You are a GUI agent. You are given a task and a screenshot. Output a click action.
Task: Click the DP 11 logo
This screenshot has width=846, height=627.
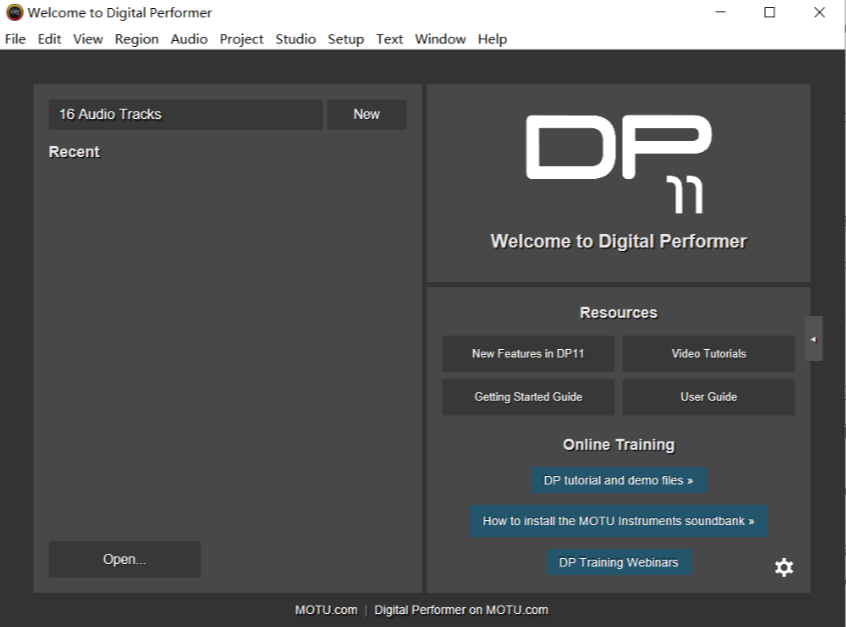(619, 163)
